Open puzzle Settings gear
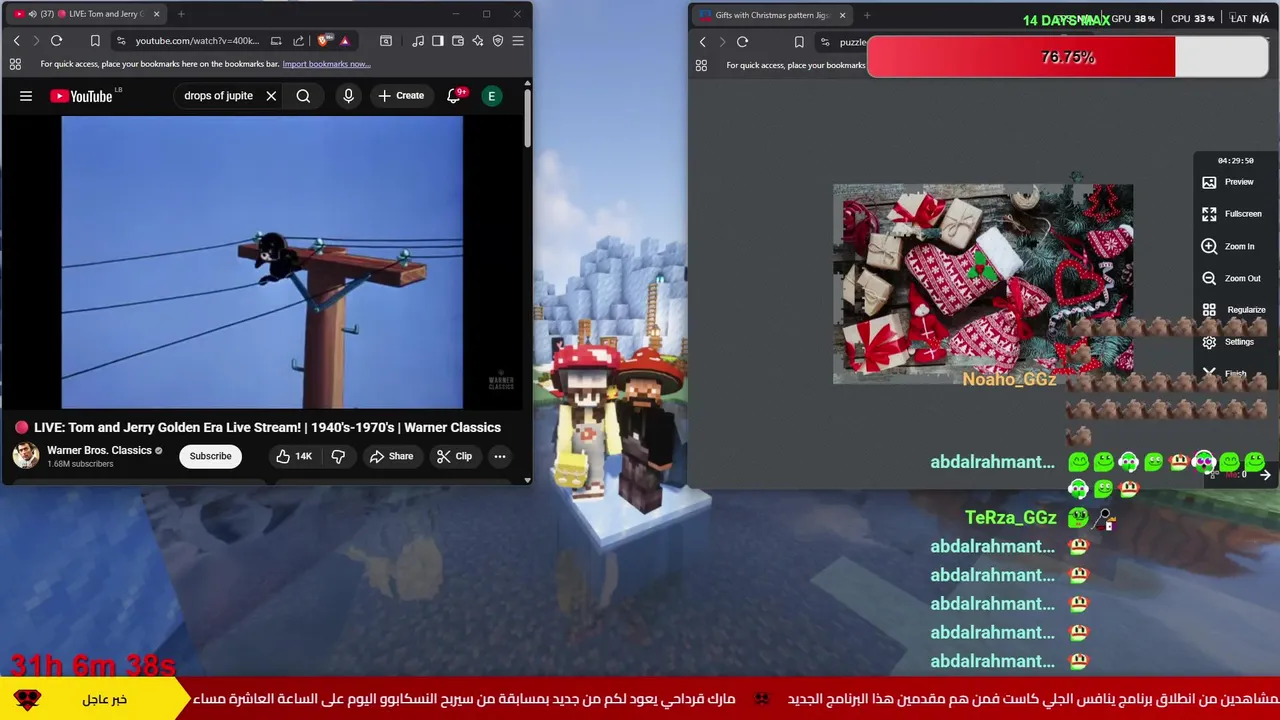Image resolution: width=1280 pixels, height=720 pixels. click(x=1228, y=342)
